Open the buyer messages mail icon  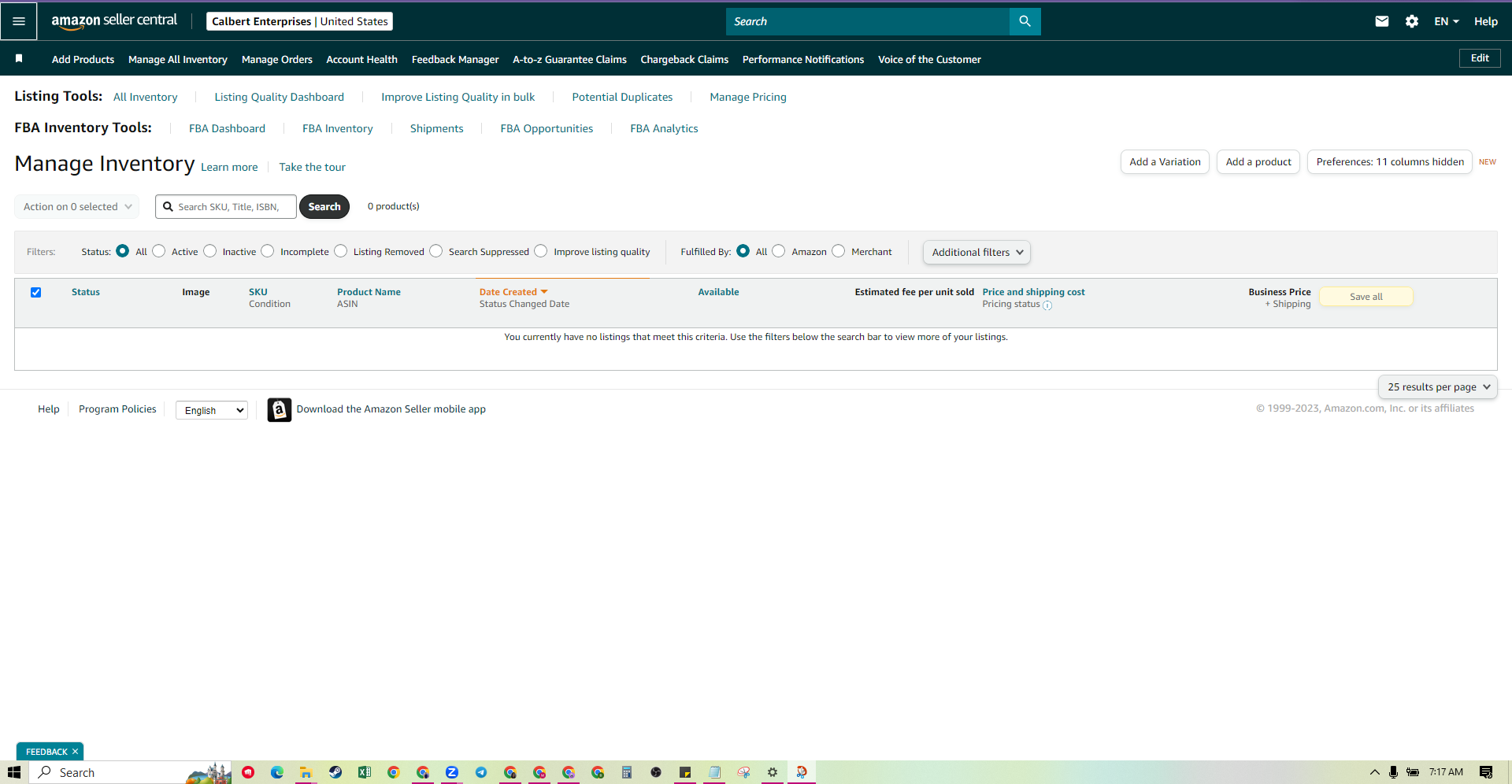tap(1381, 21)
